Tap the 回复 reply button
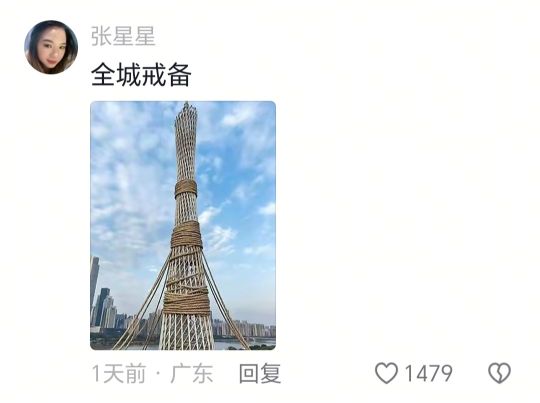Image resolution: width=540 pixels, height=403 pixels. 260,373
